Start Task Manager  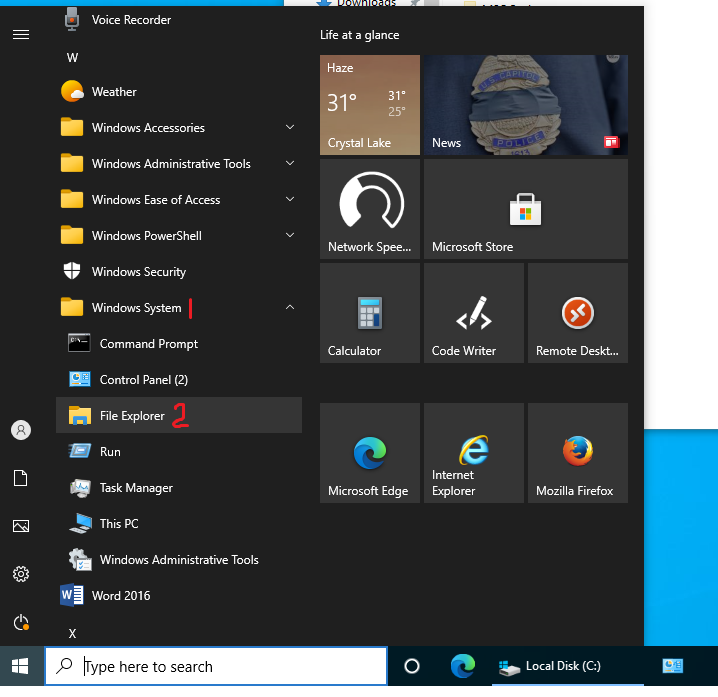pyautogui.click(x=179, y=488)
